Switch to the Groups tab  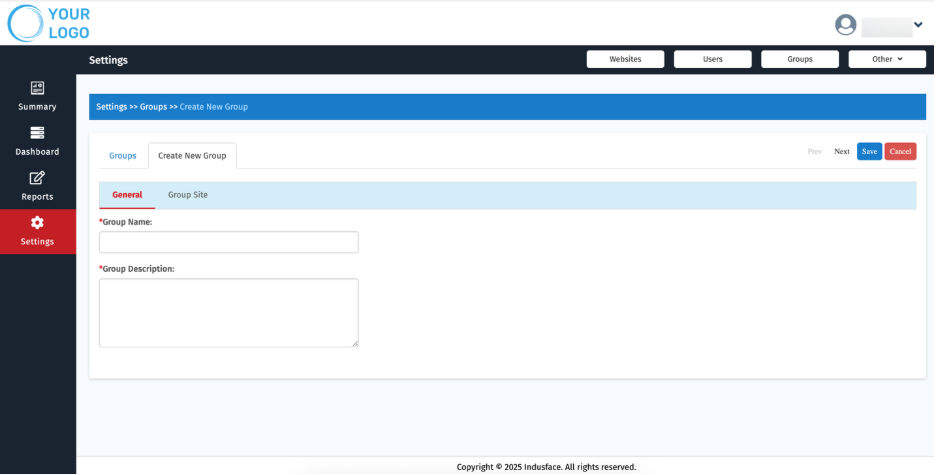(123, 156)
